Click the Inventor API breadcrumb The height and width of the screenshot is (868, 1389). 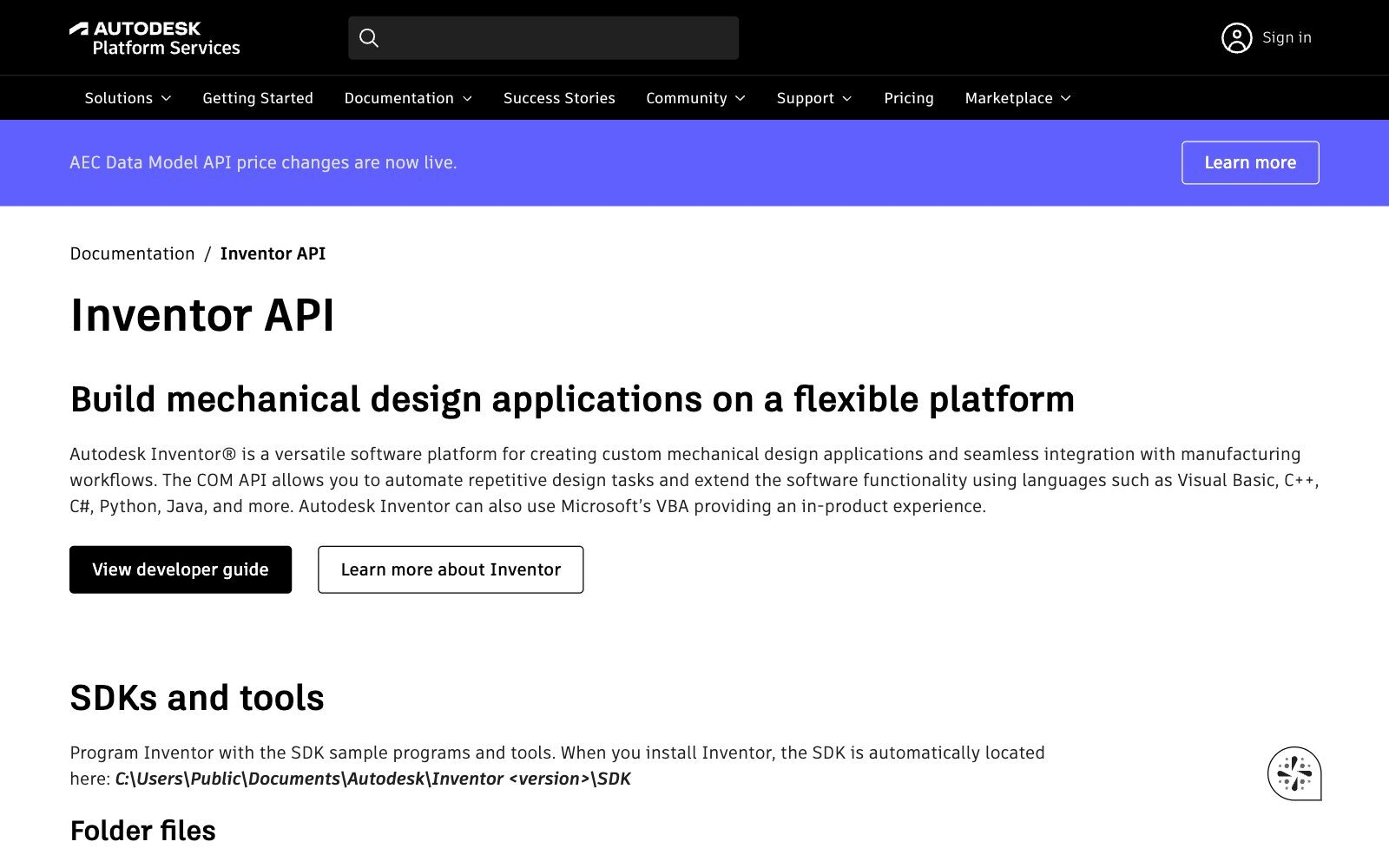coord(273,253)
